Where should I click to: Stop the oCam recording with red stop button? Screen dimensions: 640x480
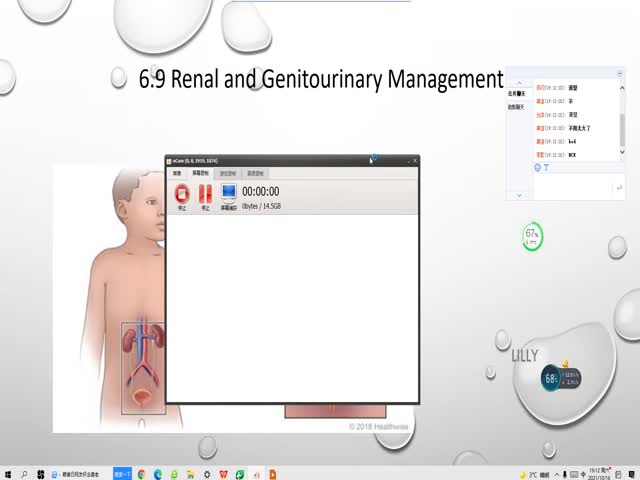[x=182, y=194]
